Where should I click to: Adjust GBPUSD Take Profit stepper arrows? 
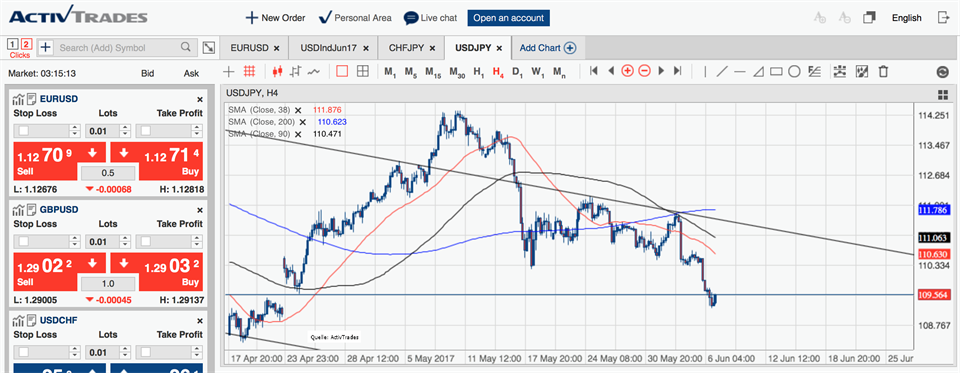point(197,242)
